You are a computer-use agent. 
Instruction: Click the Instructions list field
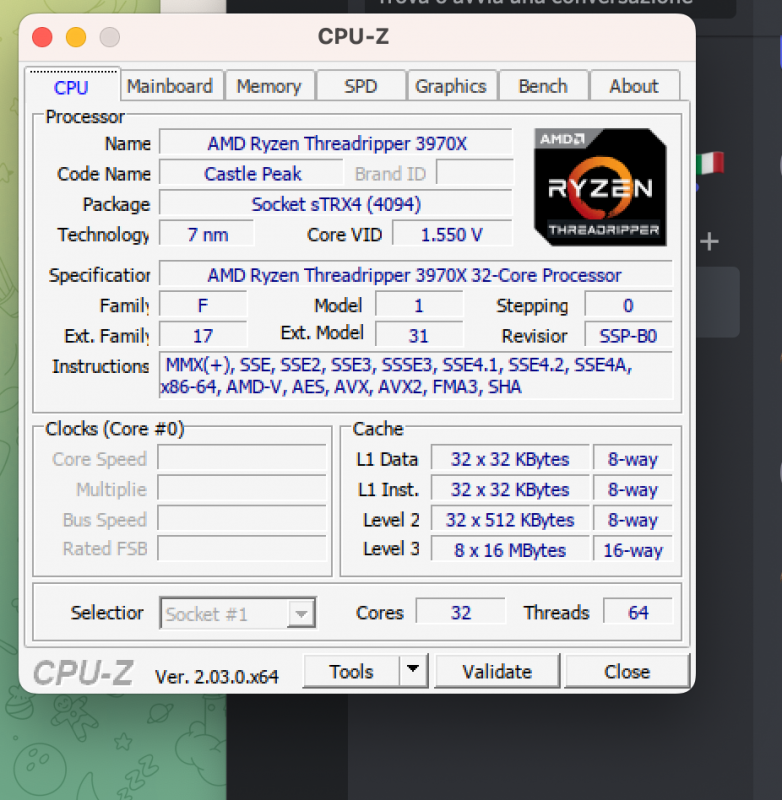(416, 376)
